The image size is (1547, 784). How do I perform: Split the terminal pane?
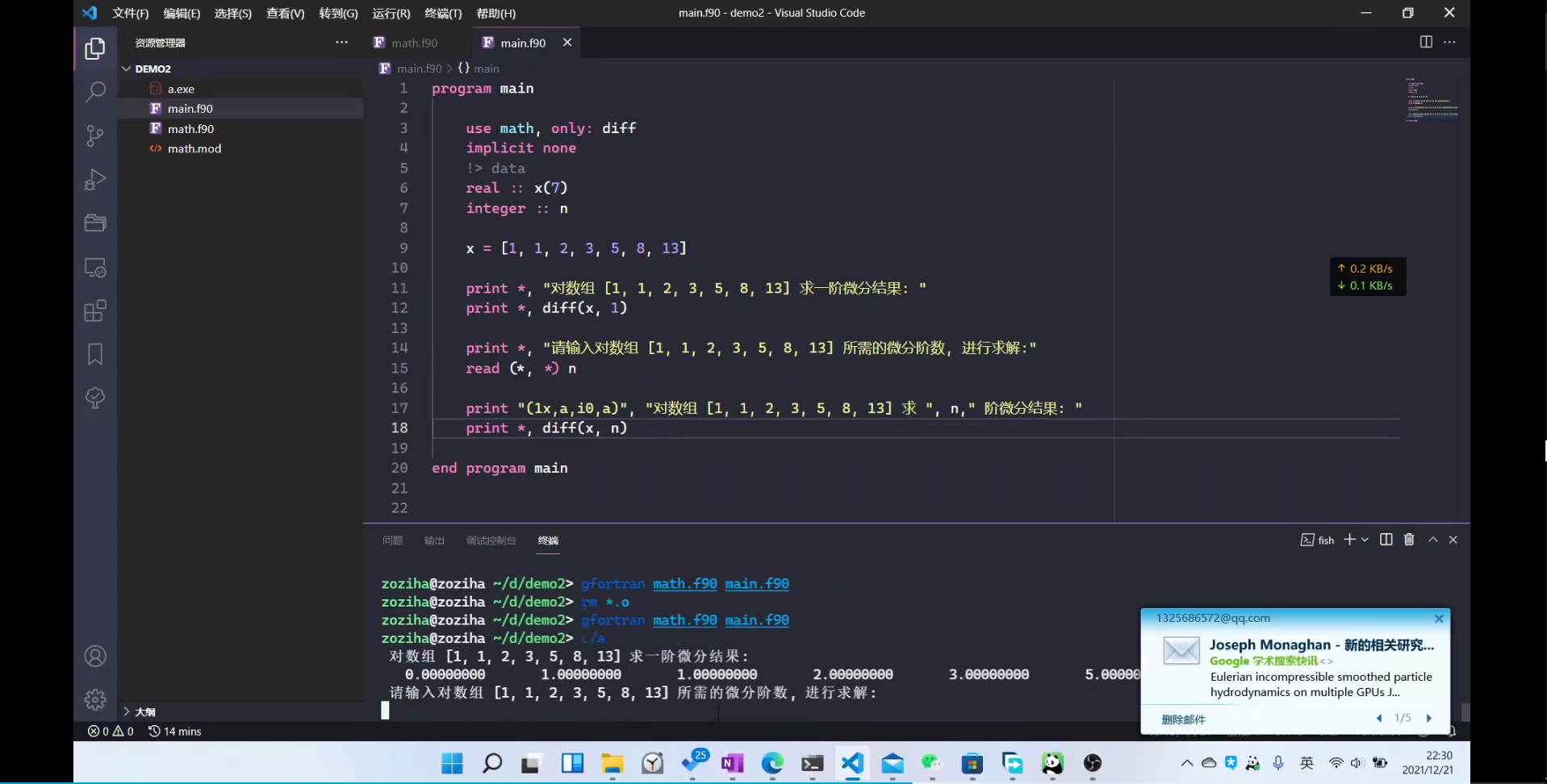pyautogui.click(x=1386, y=540)
